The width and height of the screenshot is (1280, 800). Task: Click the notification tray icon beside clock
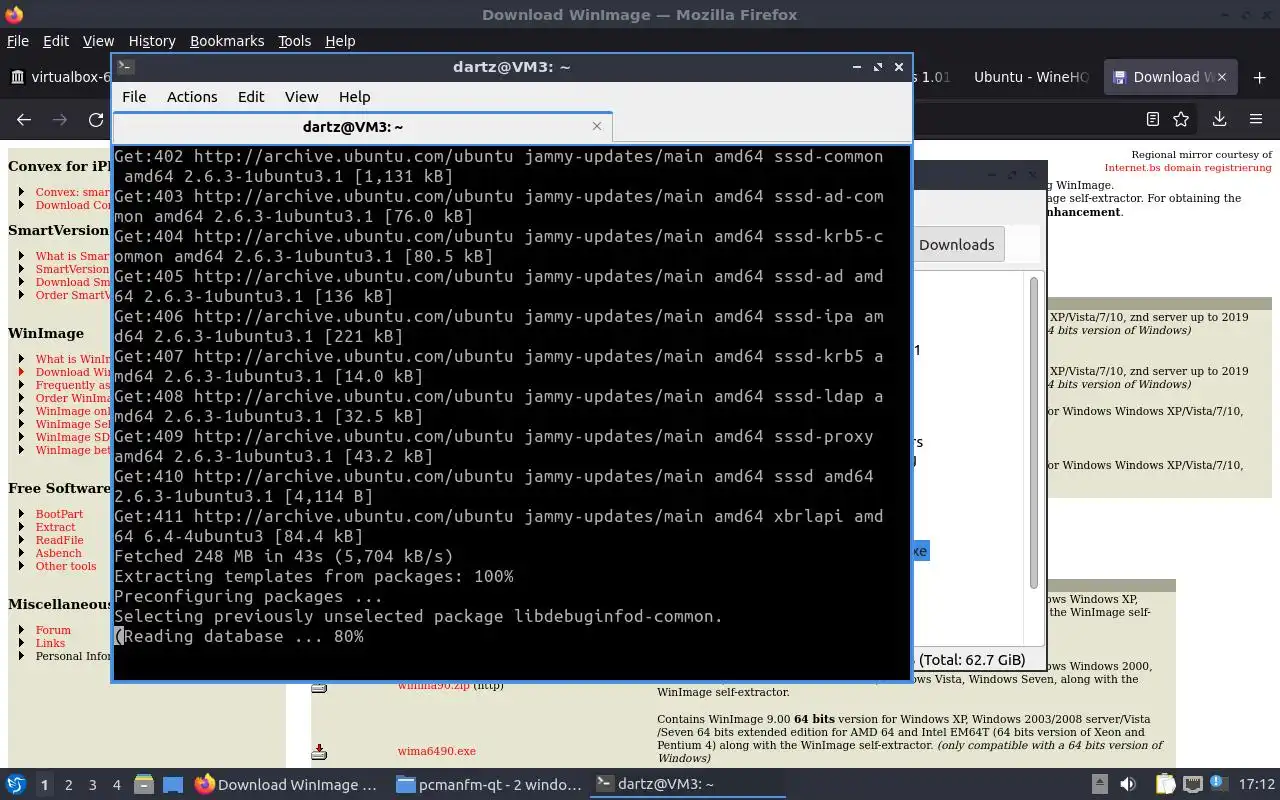coord(1219,785)
